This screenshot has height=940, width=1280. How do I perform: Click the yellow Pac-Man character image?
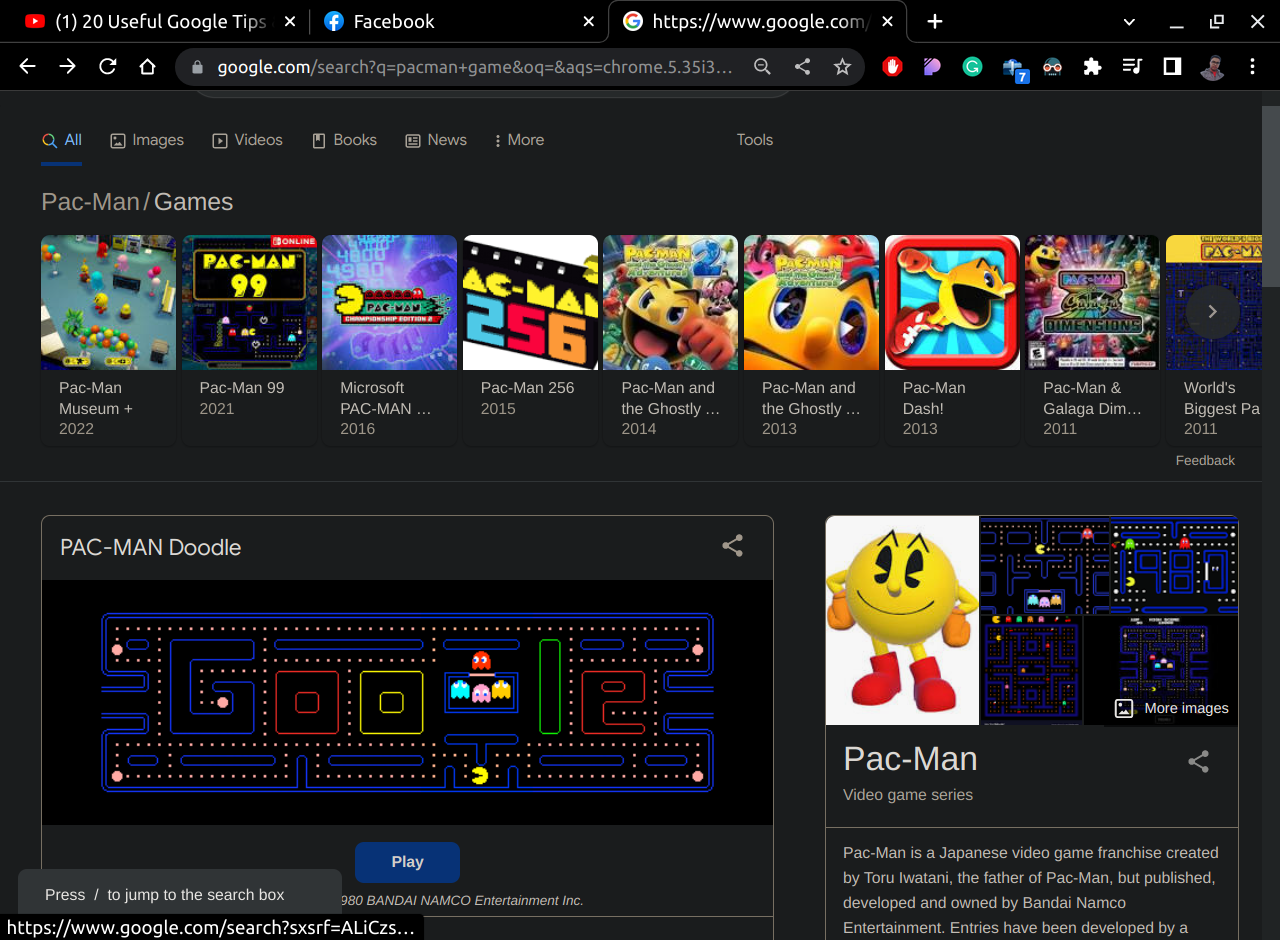click(x=902, y=620)
